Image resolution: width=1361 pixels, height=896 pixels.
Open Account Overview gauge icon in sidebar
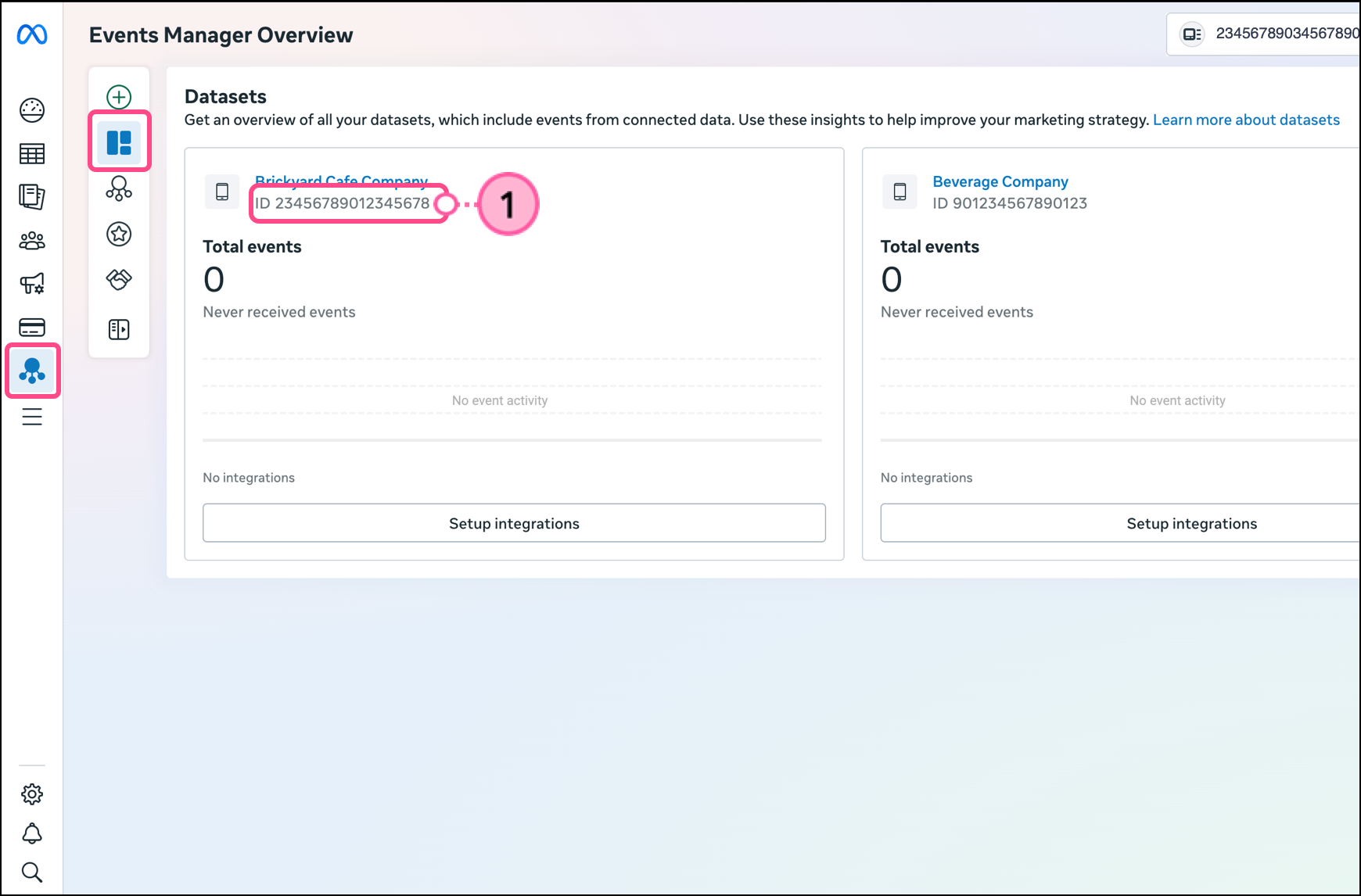[32, 110]
